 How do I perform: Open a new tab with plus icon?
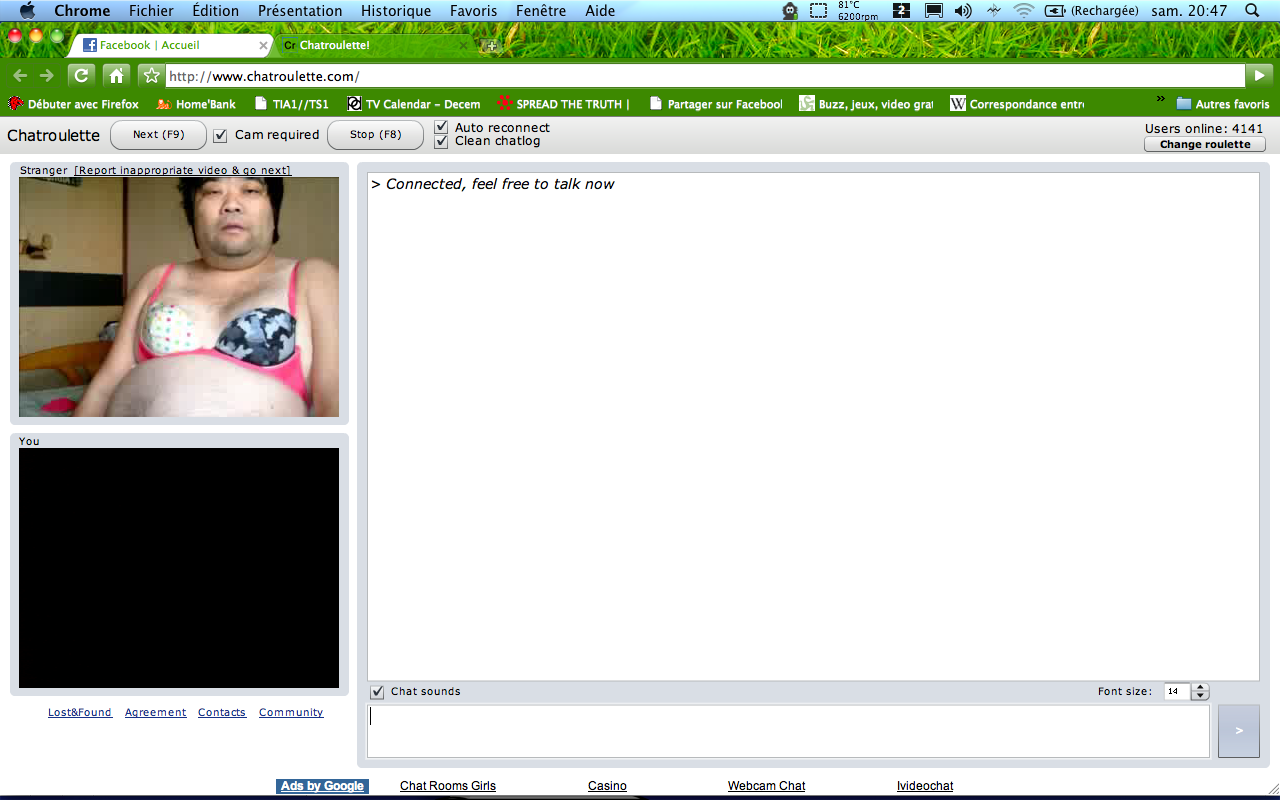(x=490, y=45)
